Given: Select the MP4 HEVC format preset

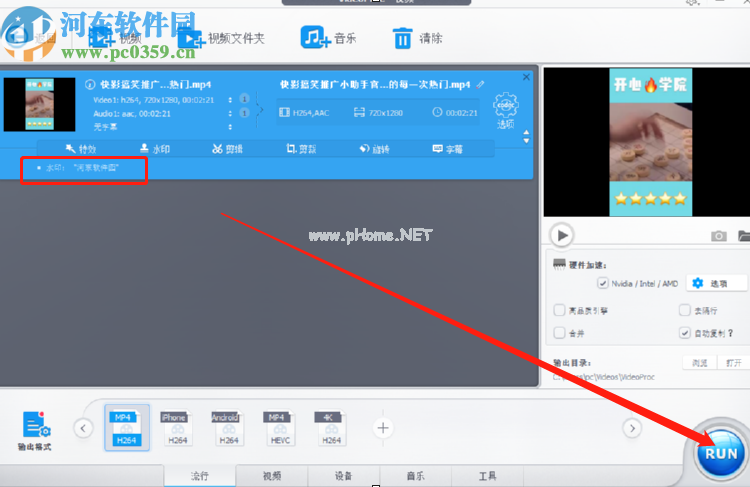Looking at the screenshot, I should (280, 428).
